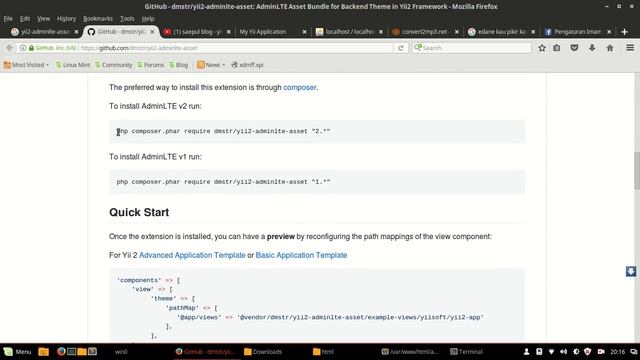
Task: Follow the composer link
Action: point(300,87)
